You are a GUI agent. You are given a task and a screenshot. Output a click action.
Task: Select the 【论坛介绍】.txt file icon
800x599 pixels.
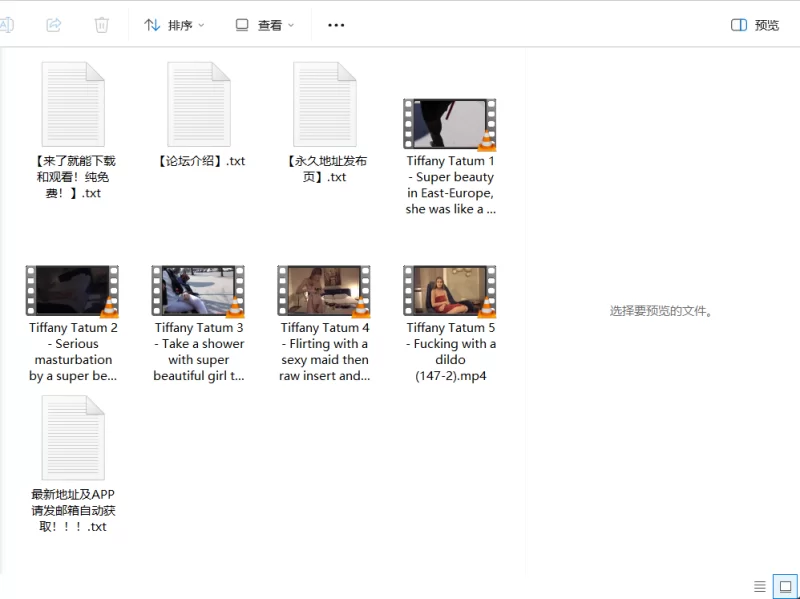[199, 105]
